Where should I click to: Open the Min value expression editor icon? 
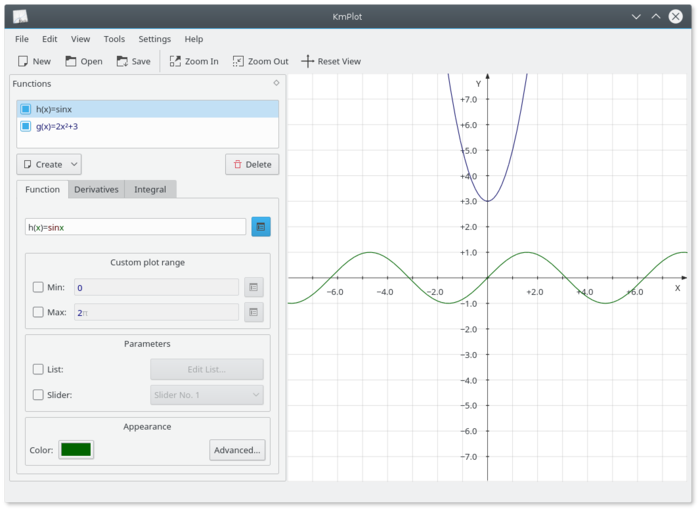coord(254,287)
